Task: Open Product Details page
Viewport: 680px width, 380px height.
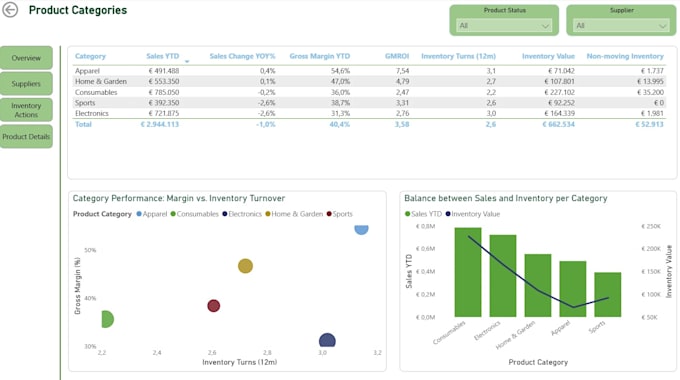Action: (x=26, y=136)
